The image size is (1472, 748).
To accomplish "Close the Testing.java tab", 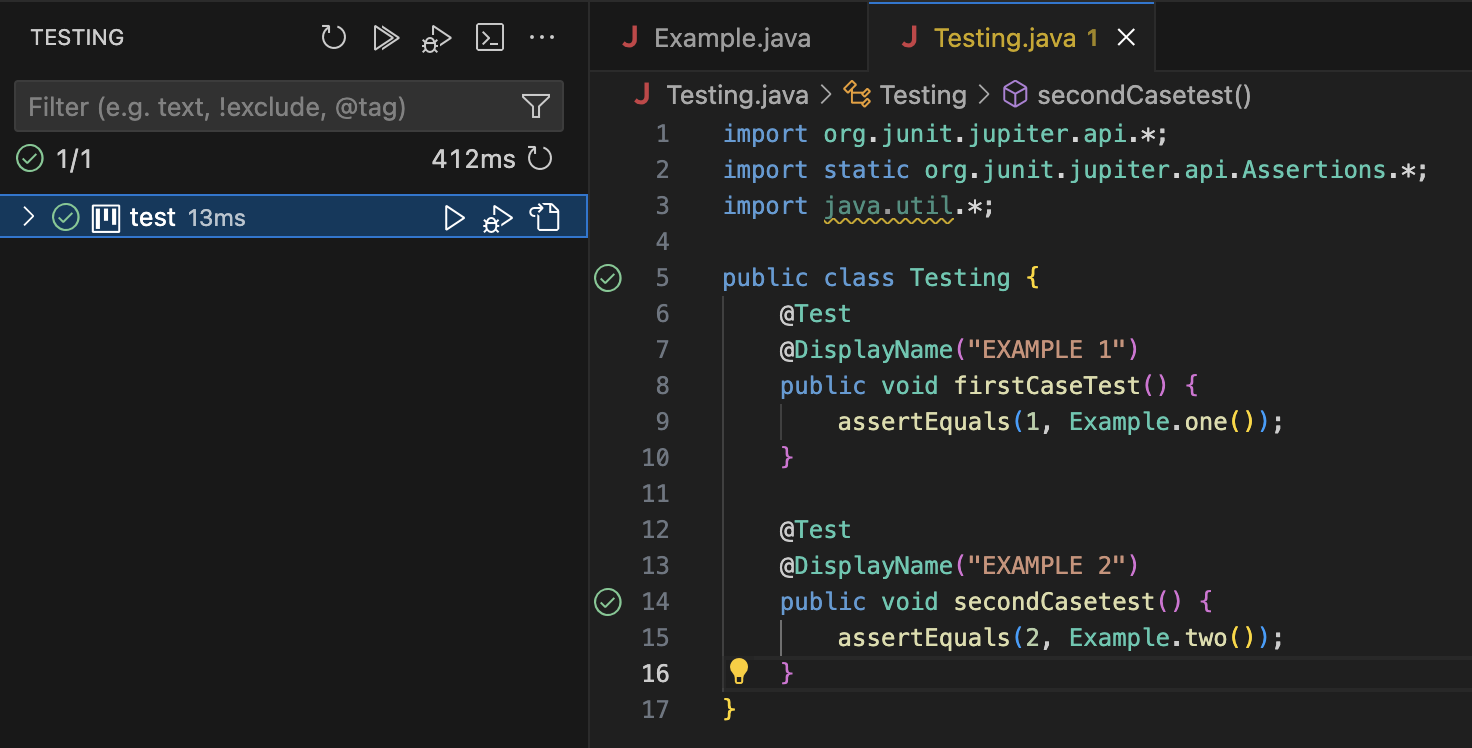I will tap(1126, 38).
